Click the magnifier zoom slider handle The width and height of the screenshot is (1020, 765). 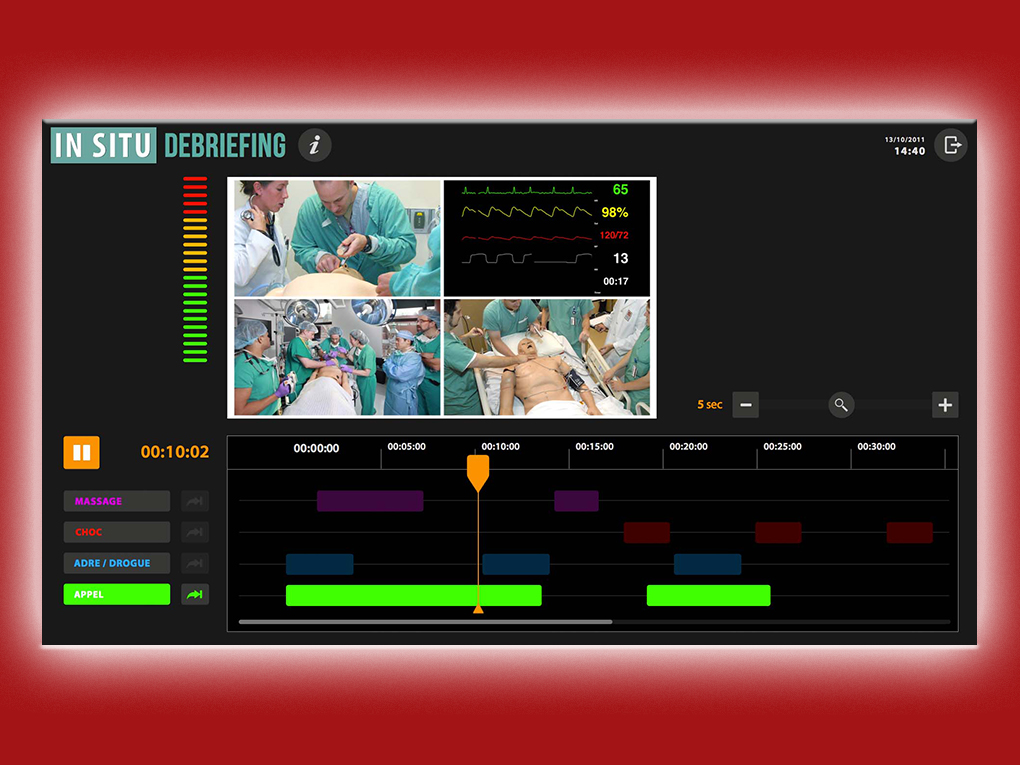841,405
